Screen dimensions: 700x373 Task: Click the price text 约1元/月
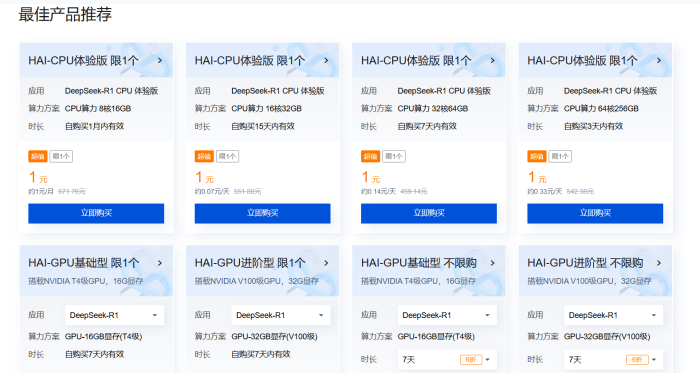click(41, 191)
